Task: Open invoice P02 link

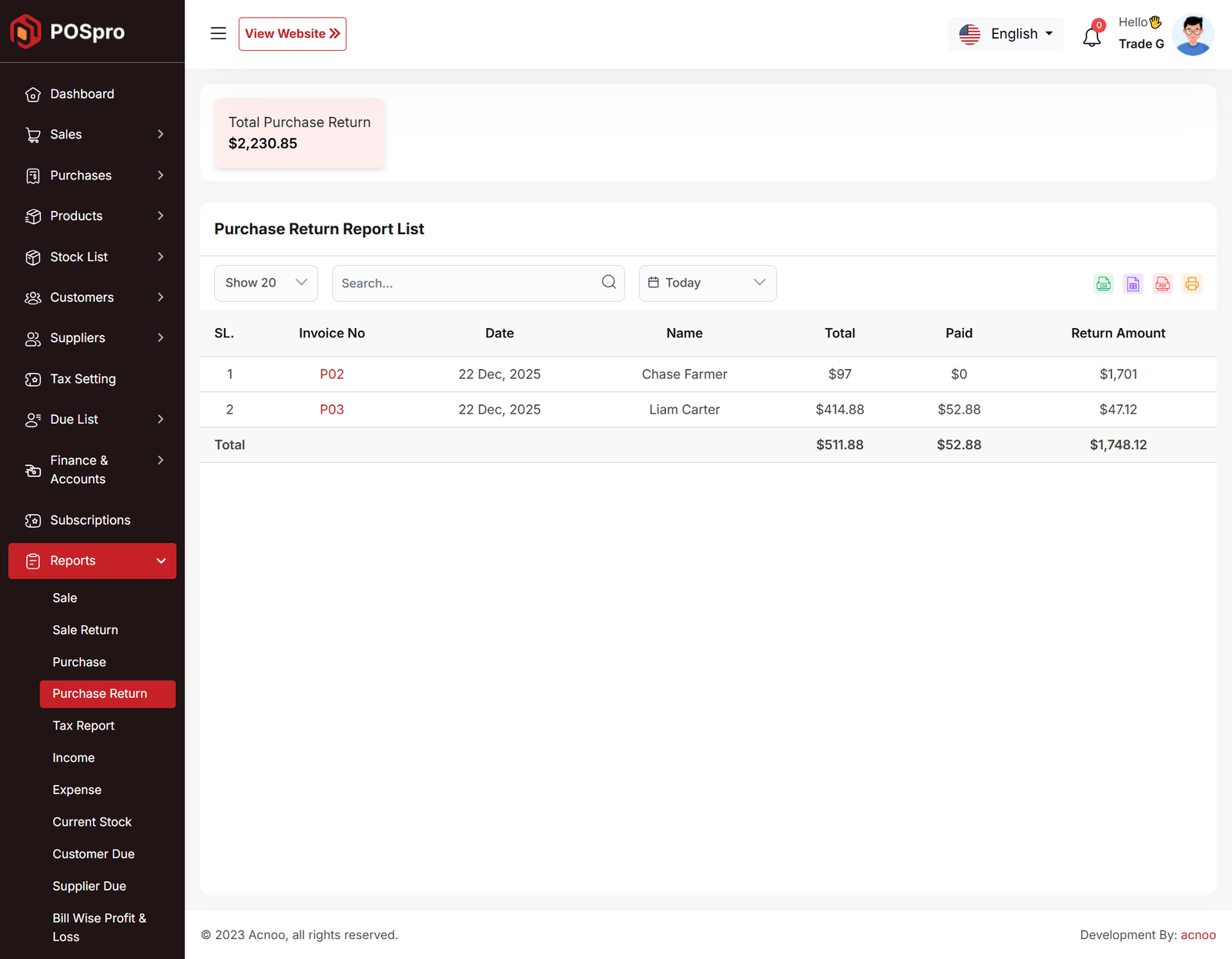Action: pyautogui.click(x=332, y=374)
